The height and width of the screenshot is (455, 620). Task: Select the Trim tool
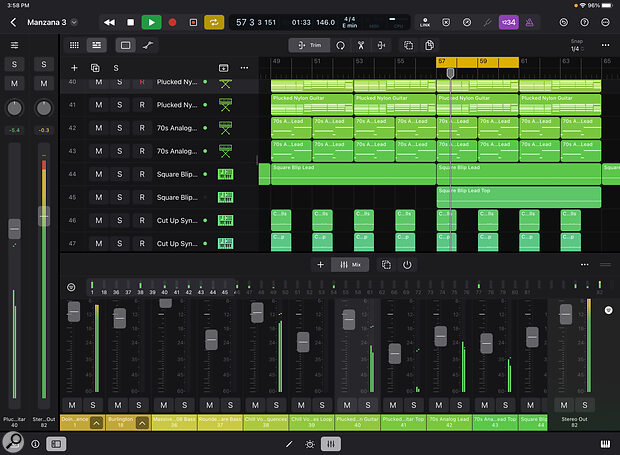point(310,45)
